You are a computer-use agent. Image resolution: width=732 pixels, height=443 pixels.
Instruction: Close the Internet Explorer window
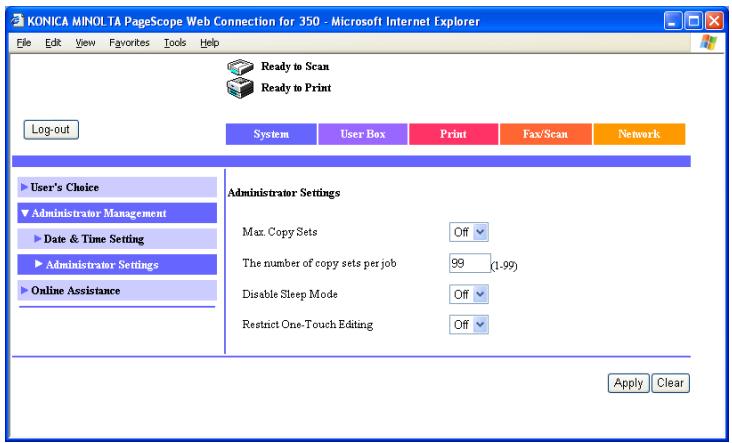click(x=714, y=21)
